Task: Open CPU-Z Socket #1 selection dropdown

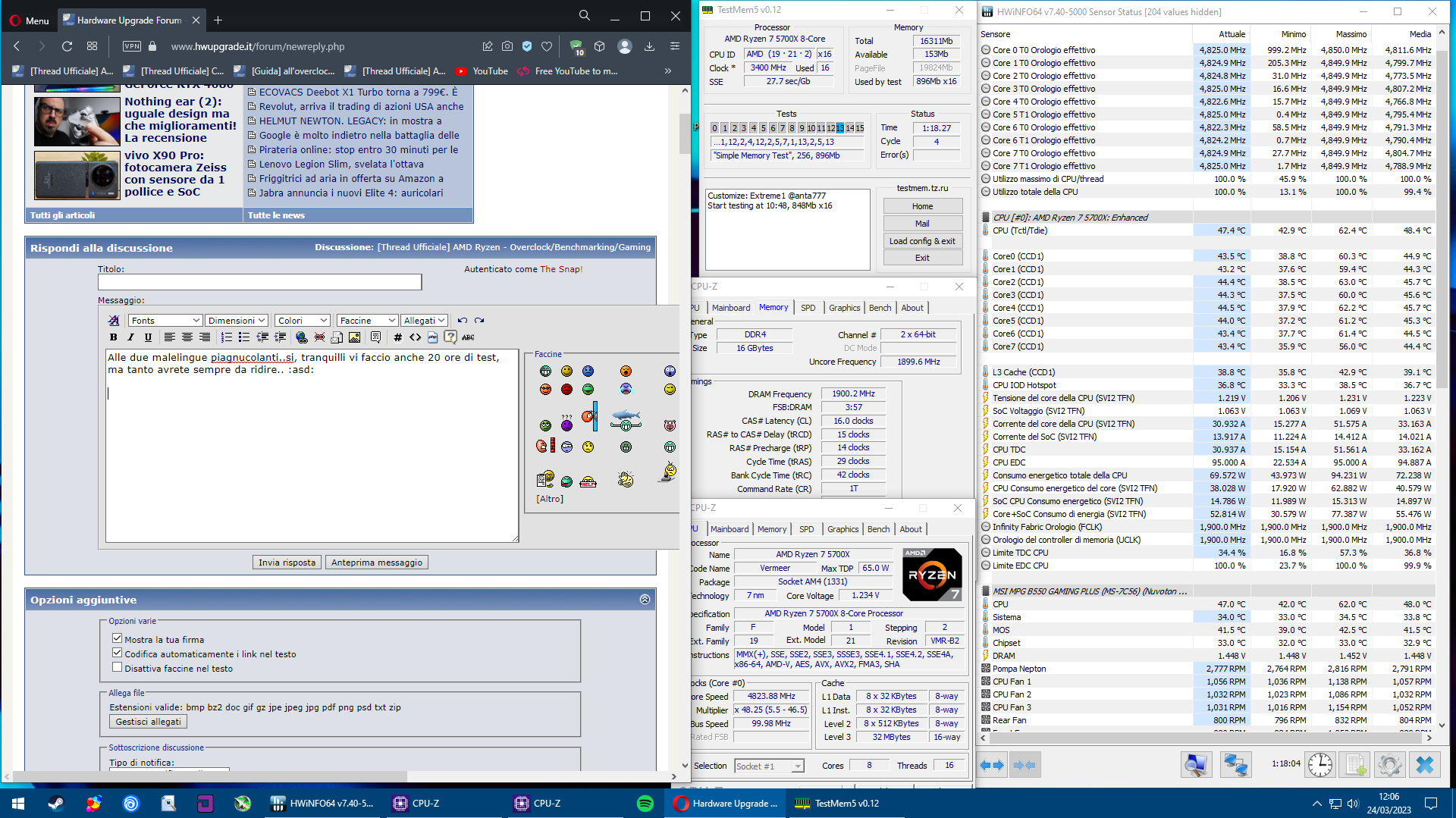Action: [x=769, y=766]
